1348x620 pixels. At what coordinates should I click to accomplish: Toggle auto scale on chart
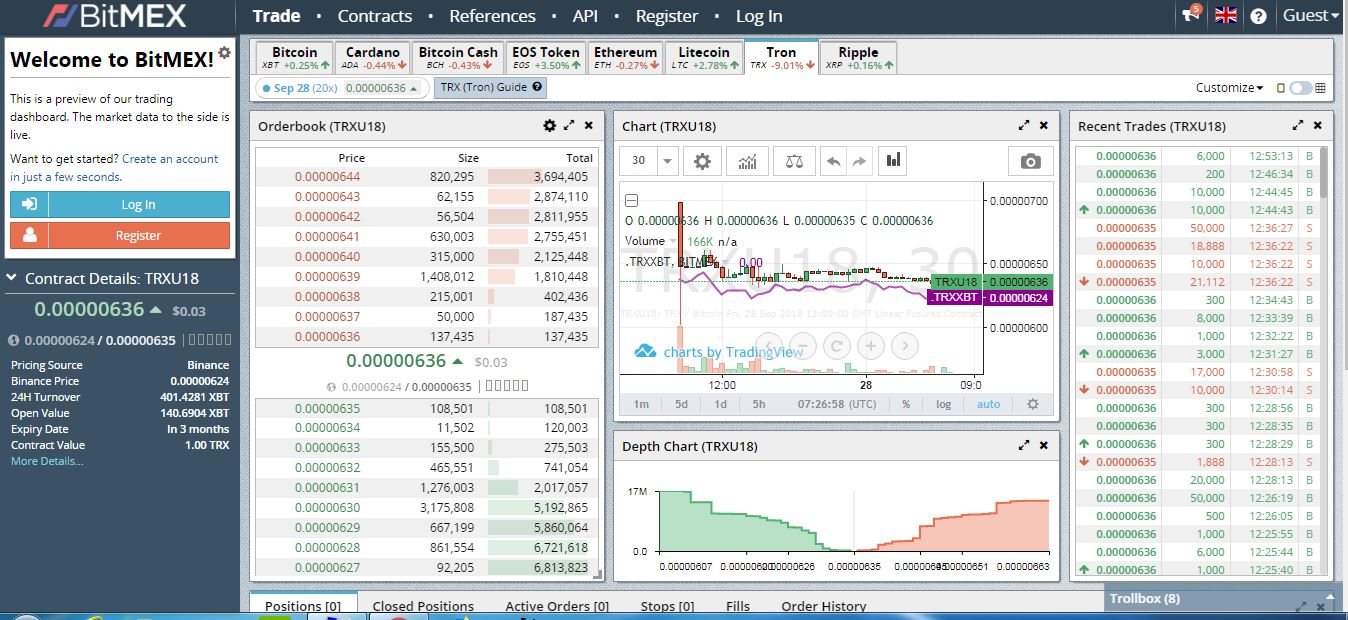(x=988, y=404)
